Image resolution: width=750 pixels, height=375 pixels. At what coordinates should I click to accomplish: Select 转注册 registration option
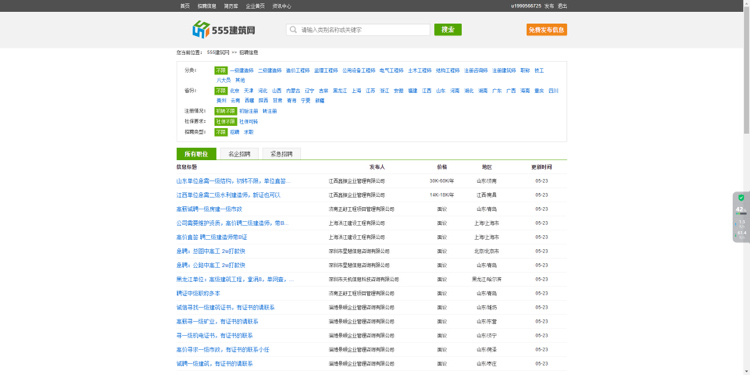[270, 111]
